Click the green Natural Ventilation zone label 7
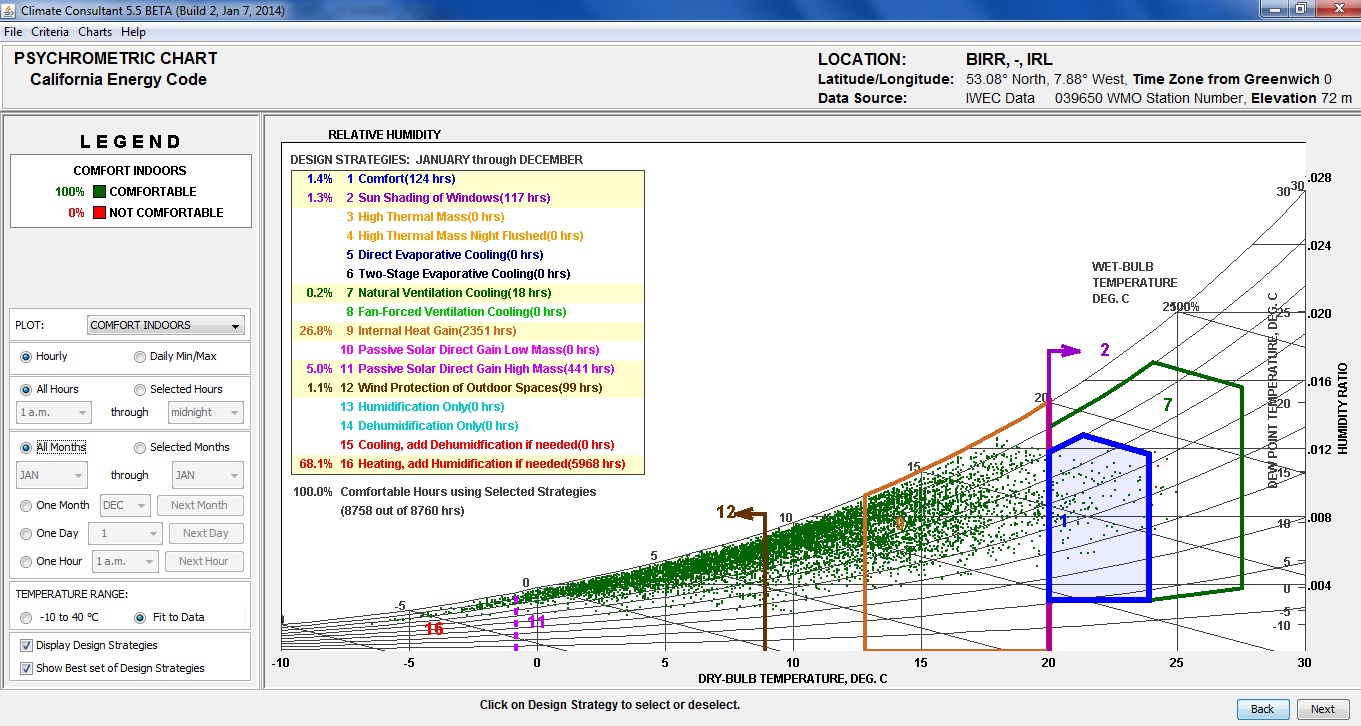 click(1166, 405)
